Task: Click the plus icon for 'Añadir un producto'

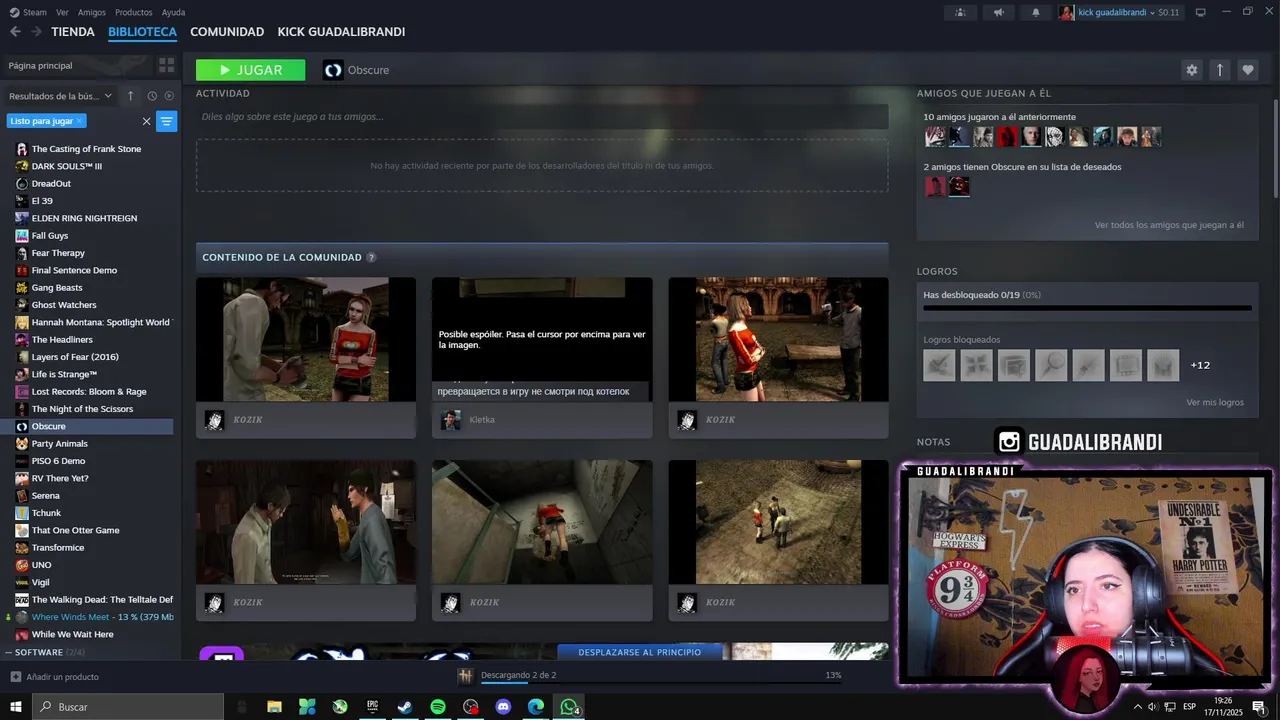Action: [16, 677]
